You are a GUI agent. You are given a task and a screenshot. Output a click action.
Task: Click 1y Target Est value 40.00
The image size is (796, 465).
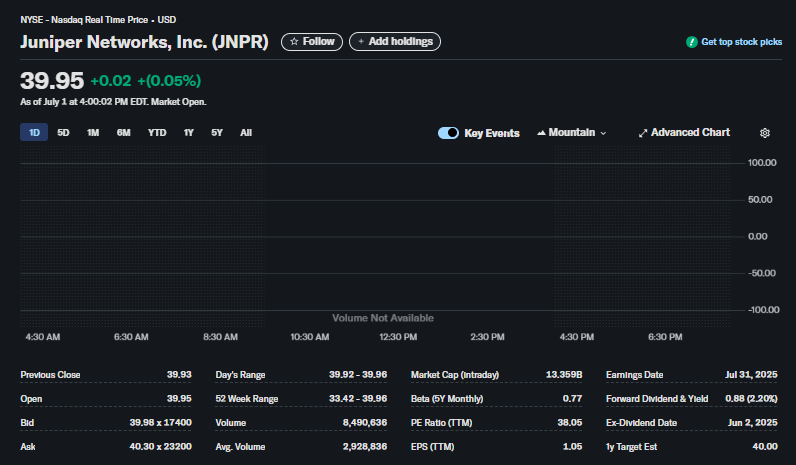tap(765, 446)
